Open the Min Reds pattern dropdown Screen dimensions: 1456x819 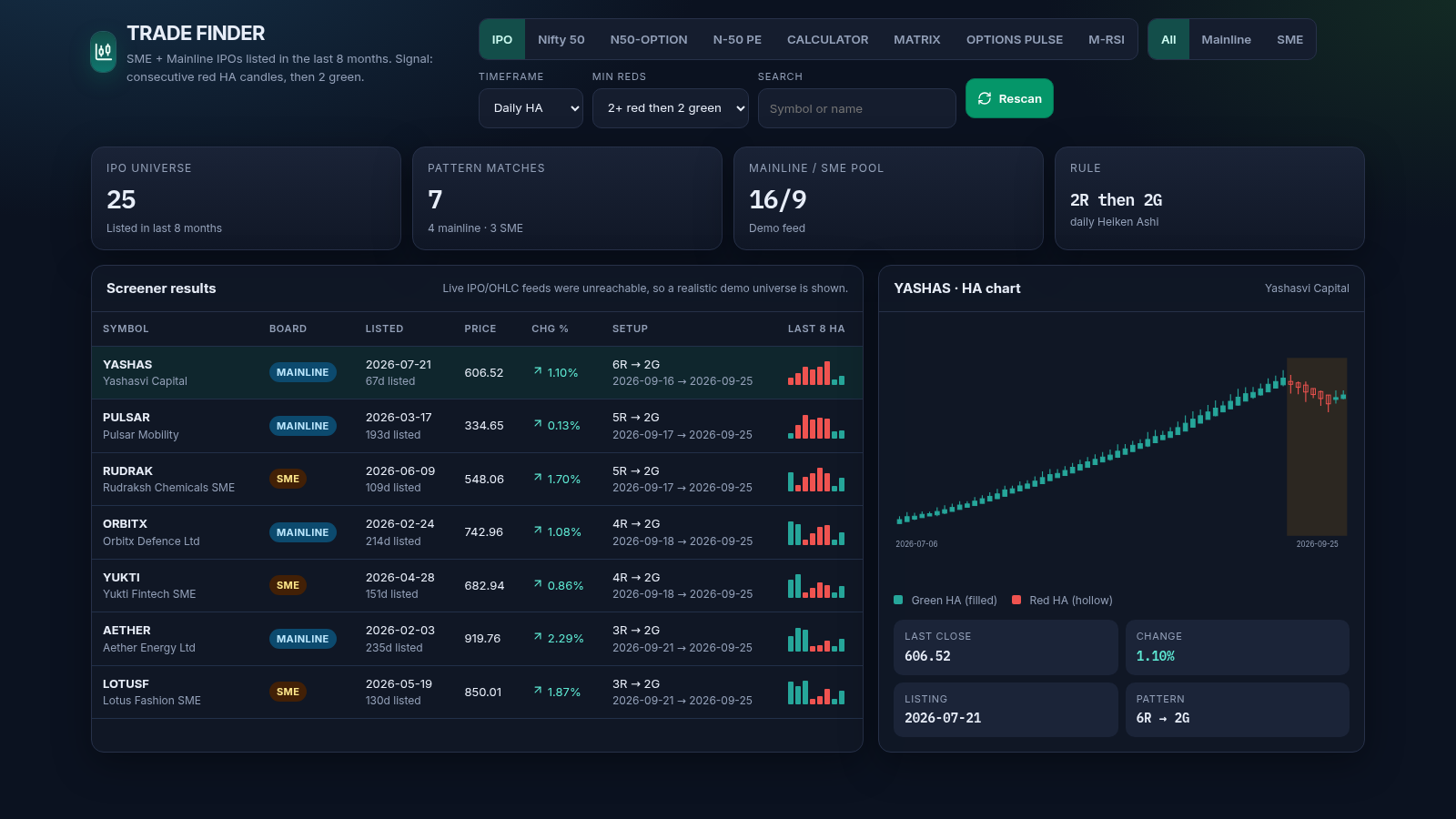[671, 108]
